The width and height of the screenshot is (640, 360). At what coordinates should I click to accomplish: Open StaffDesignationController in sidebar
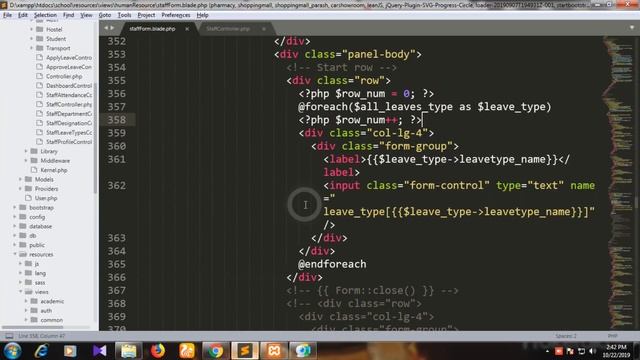69,123
